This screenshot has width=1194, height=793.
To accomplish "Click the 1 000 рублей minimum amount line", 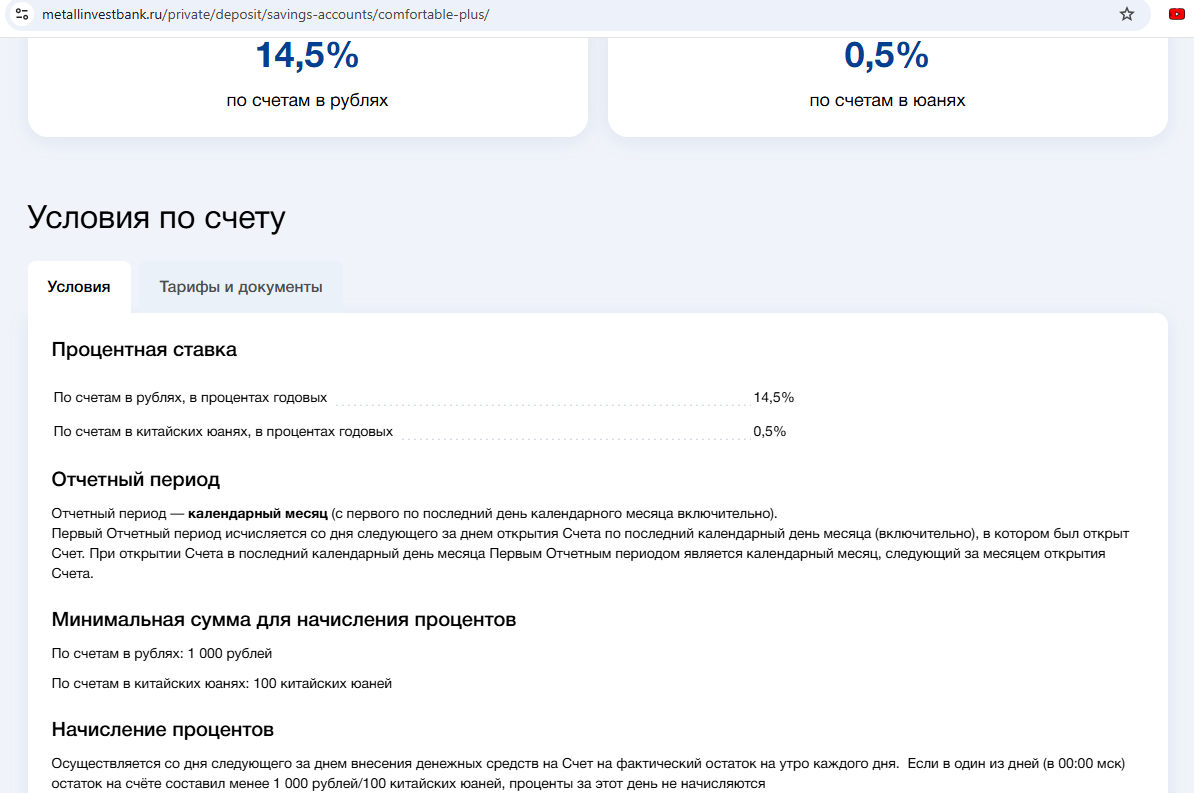I will [x=162, y=654].
